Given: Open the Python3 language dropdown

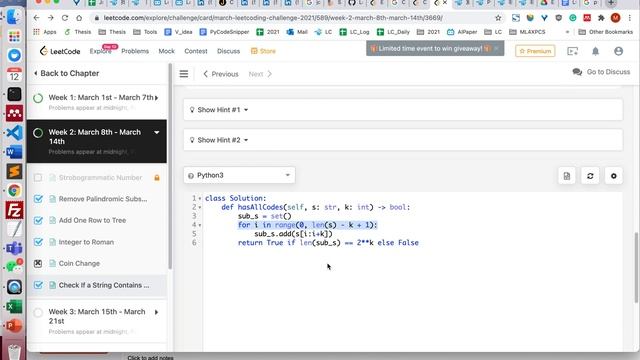Looking at the screenshot, I should (239, 175).
